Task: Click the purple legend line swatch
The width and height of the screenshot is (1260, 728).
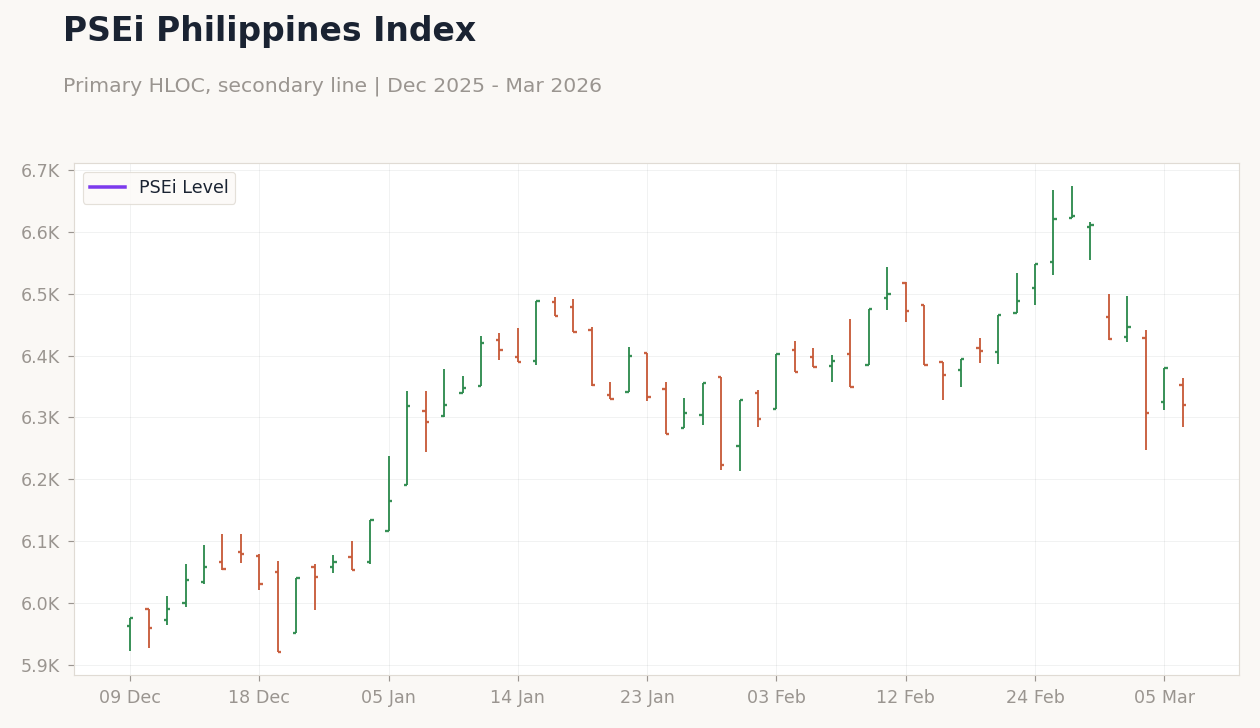Action: click(x=107, y=187)
